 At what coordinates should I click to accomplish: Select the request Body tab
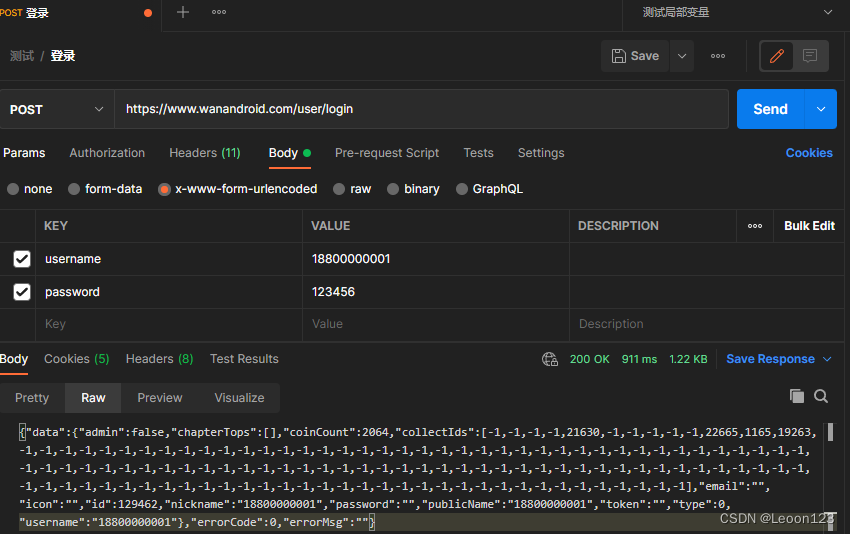click(289, 153)
